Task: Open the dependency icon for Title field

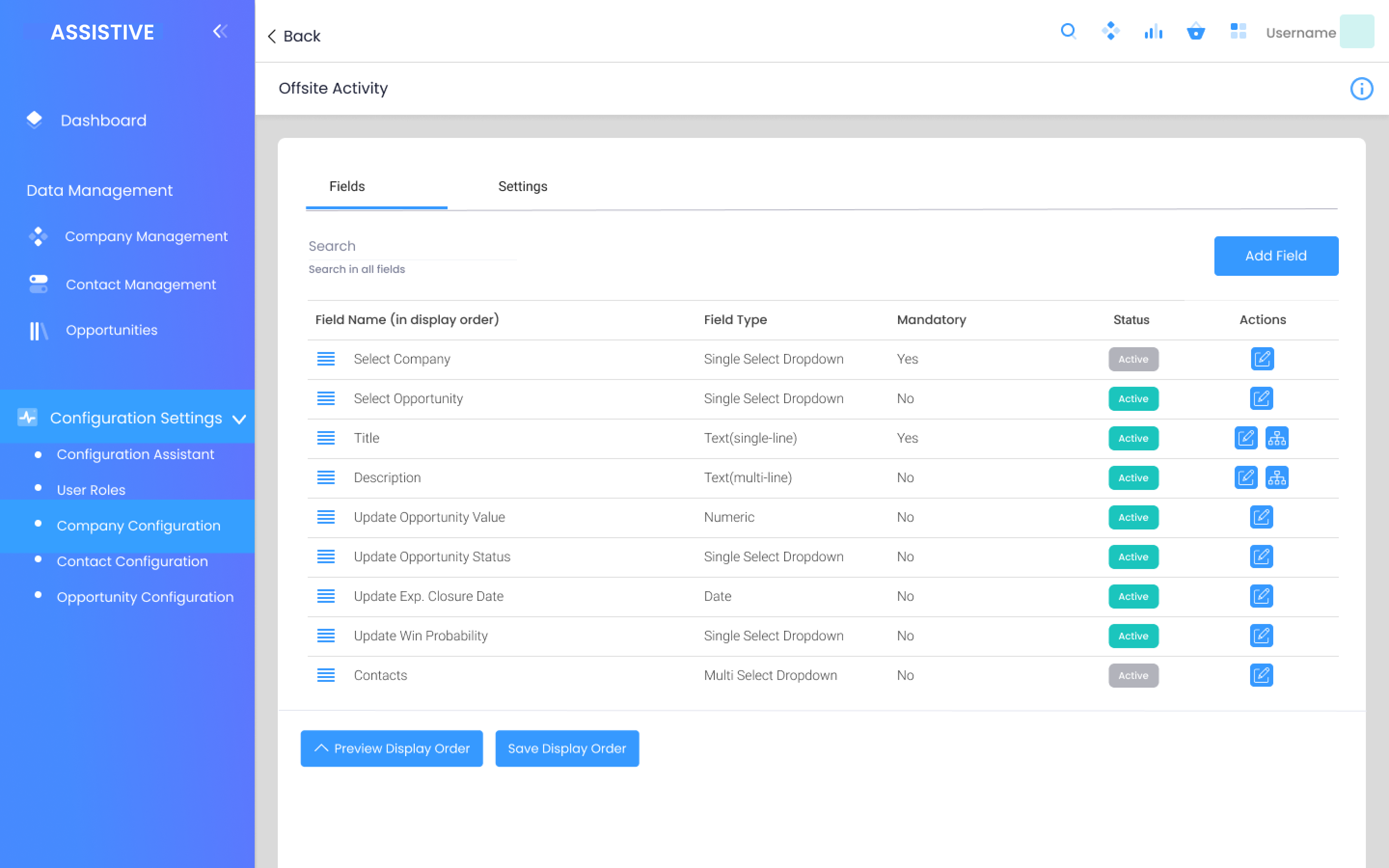Action: [x=1277, y=438]
